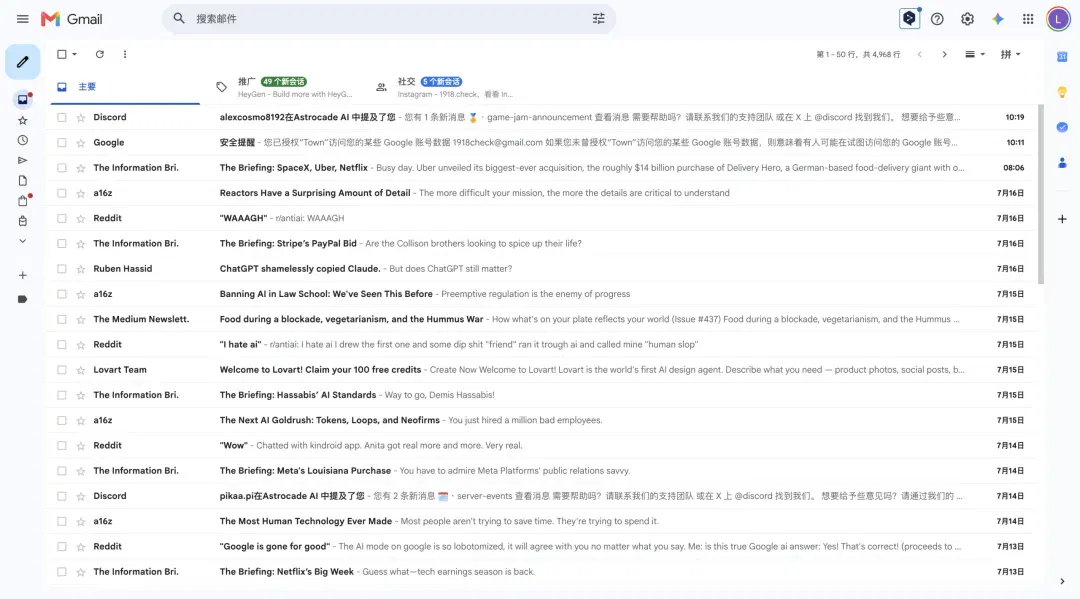Create new label plus icon
The width and height of the screenshot is (1080, 599).
pos(23,275)
